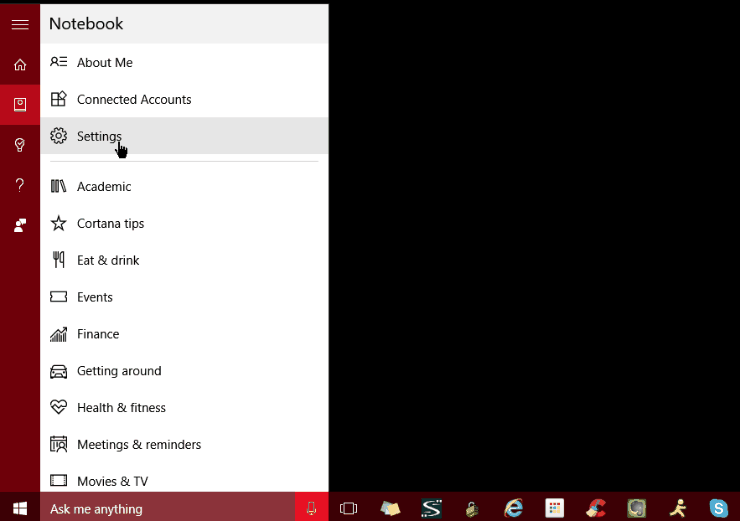Open Feedback icon in Cortana sidebar
The width and height of the screenshot is (740, 521).
click(x=20, y=225)
